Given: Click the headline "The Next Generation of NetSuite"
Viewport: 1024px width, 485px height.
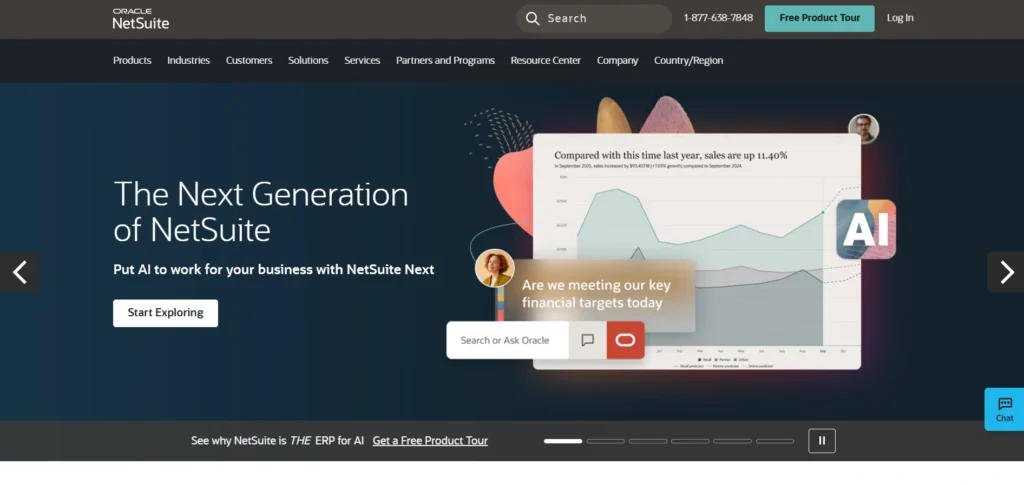Looking at the screenshot, I should click(x=261, y=211).
